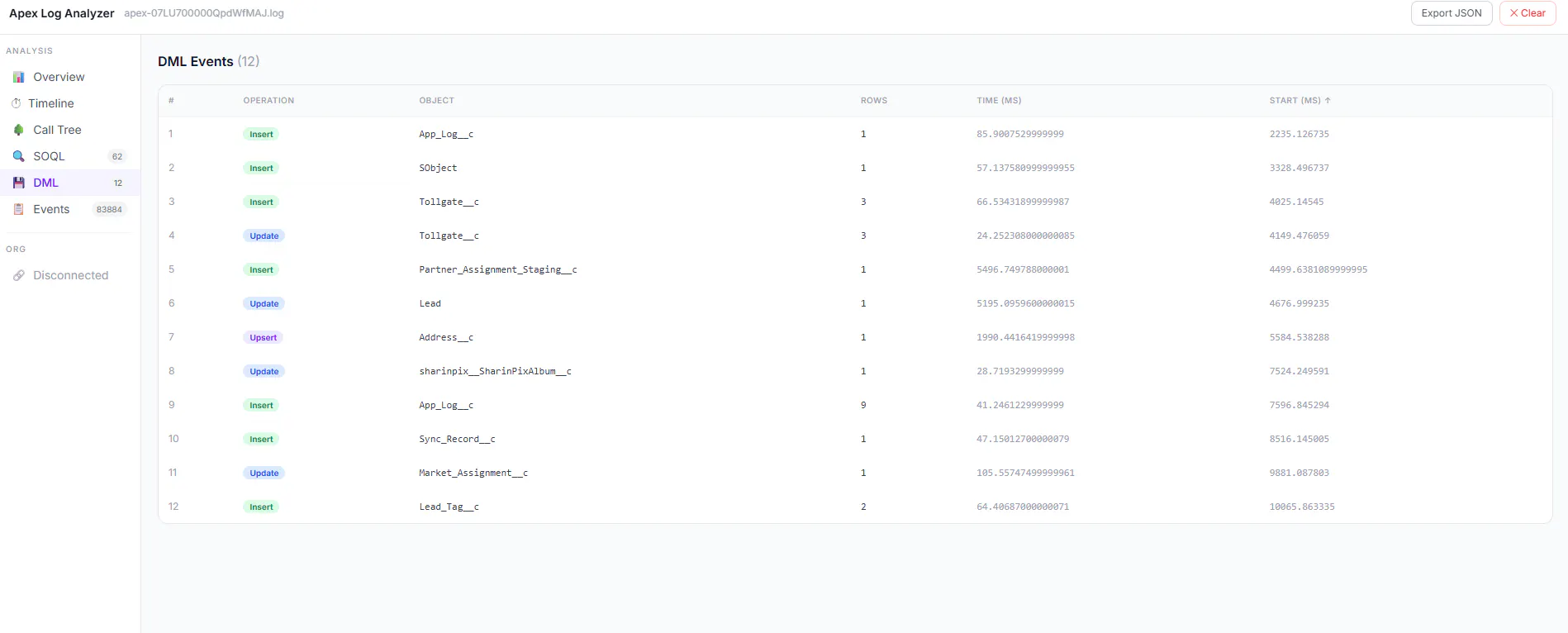This screenshot has width=1568, height=633.
Task: Click the Update badge for Tollgate__c row 4
Action: coord(264,236)
